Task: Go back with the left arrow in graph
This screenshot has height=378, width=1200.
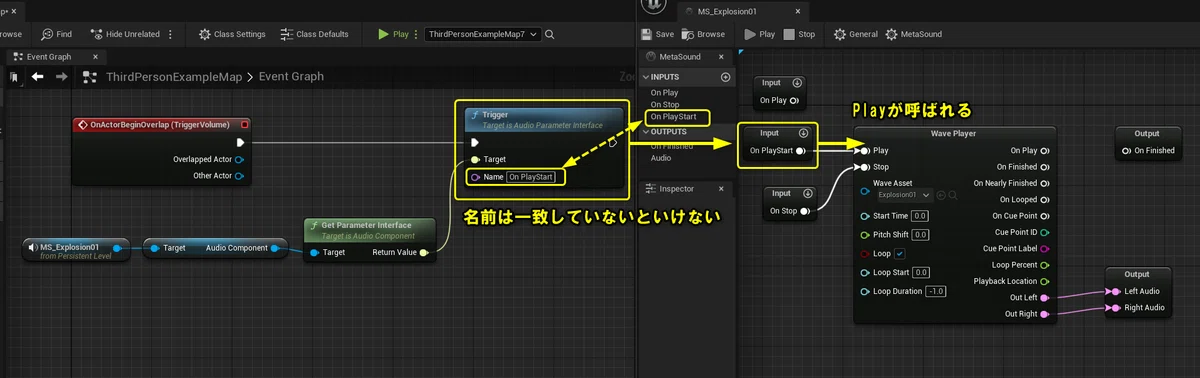Action: click(38, 77)
